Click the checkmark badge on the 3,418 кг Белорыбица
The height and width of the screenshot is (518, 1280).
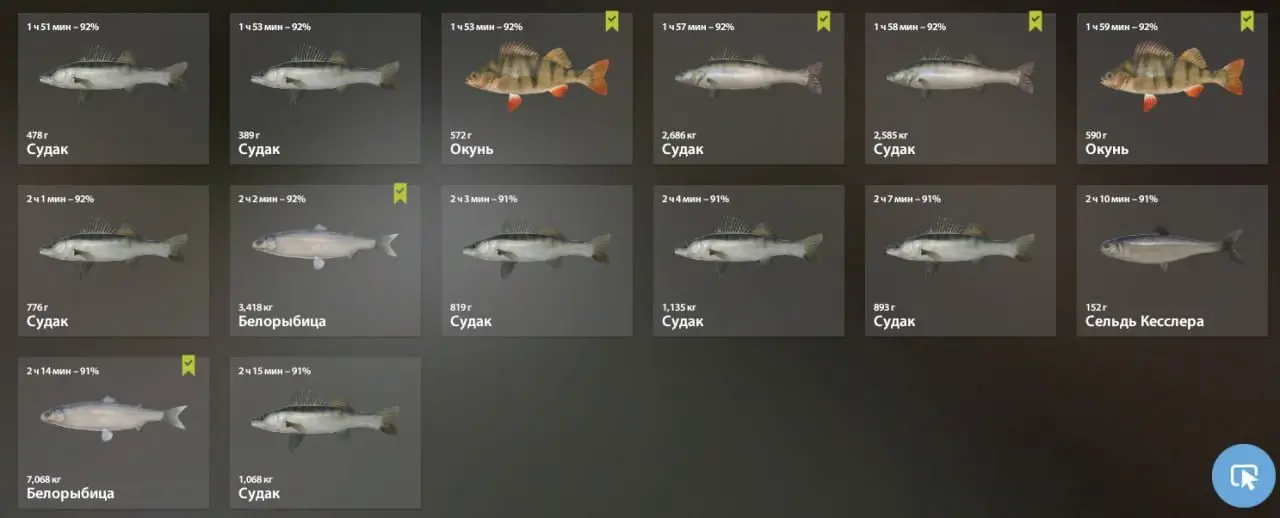point(400,193)
